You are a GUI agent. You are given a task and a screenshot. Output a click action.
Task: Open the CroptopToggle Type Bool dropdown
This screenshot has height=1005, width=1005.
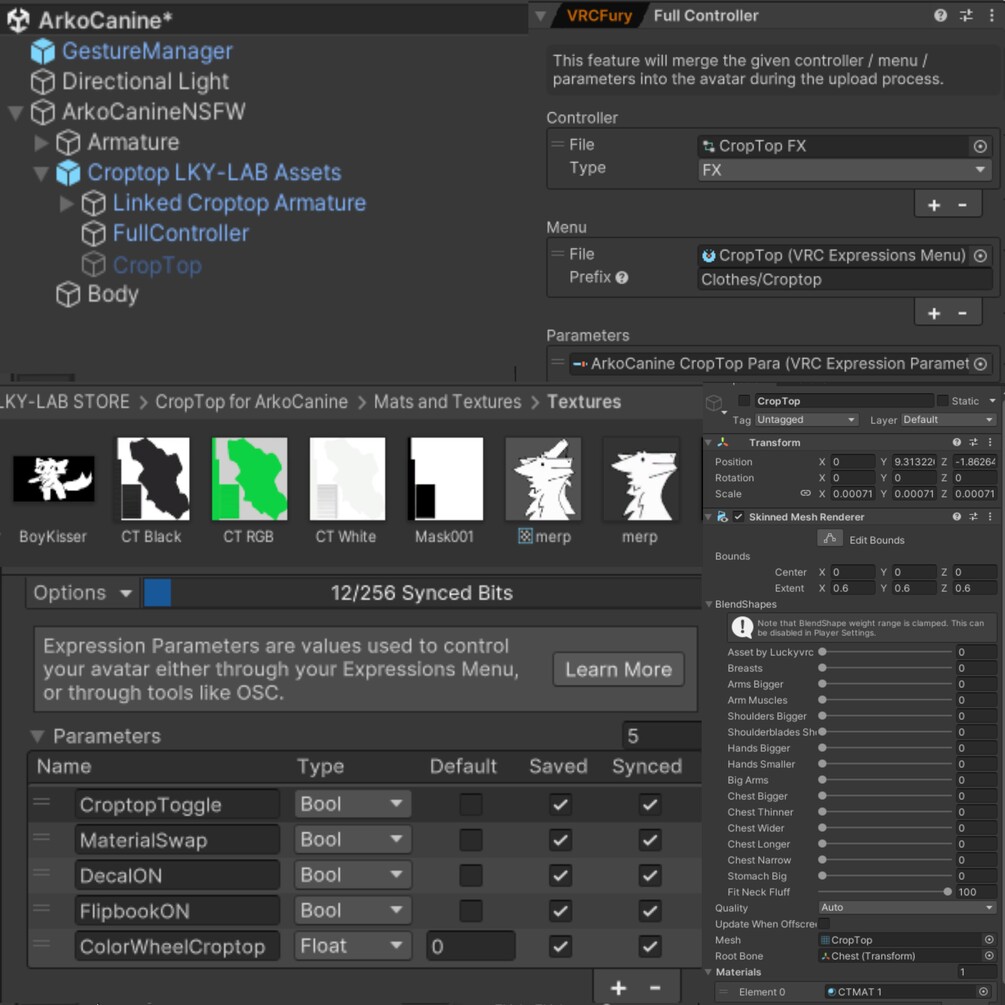(352, 804)
